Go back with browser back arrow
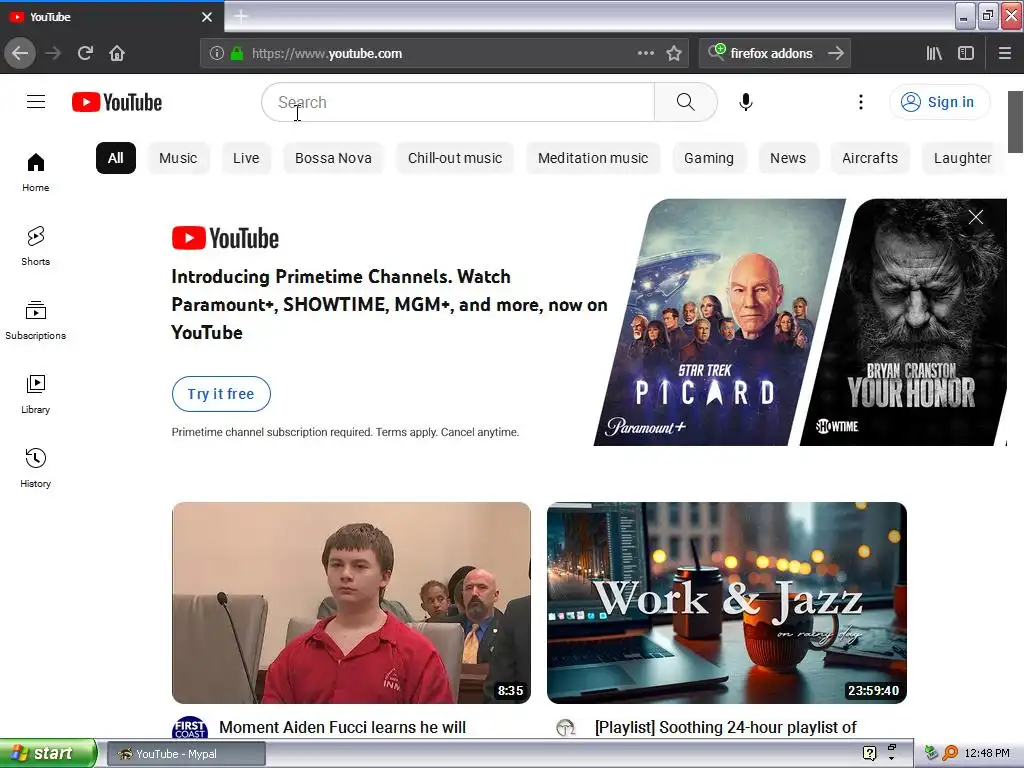 20,54
